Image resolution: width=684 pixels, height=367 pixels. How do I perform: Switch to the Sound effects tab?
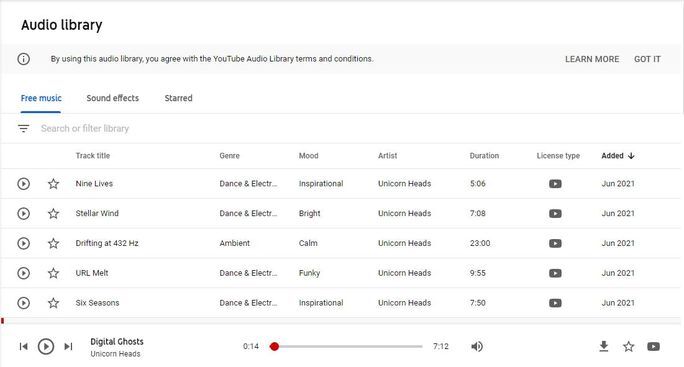click(x=113, y=98)
